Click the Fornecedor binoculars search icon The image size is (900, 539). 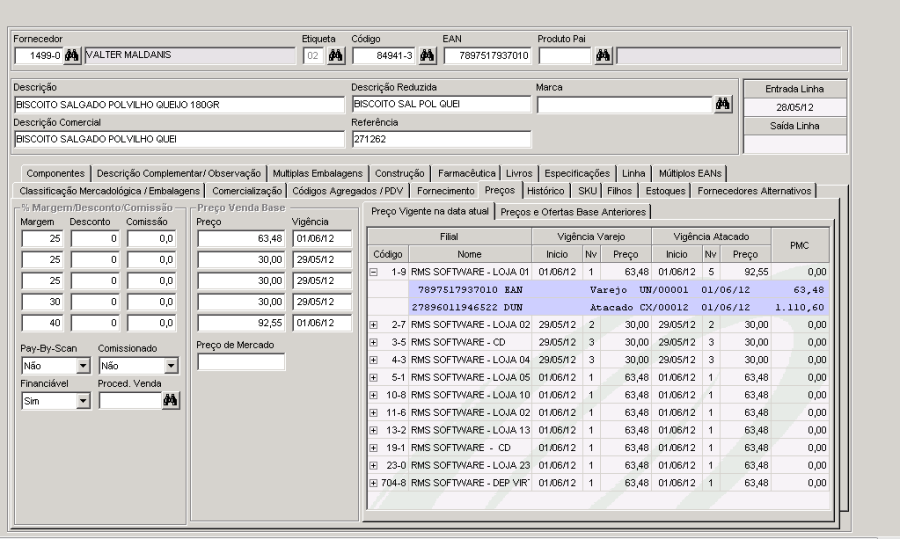click(71, 55)
